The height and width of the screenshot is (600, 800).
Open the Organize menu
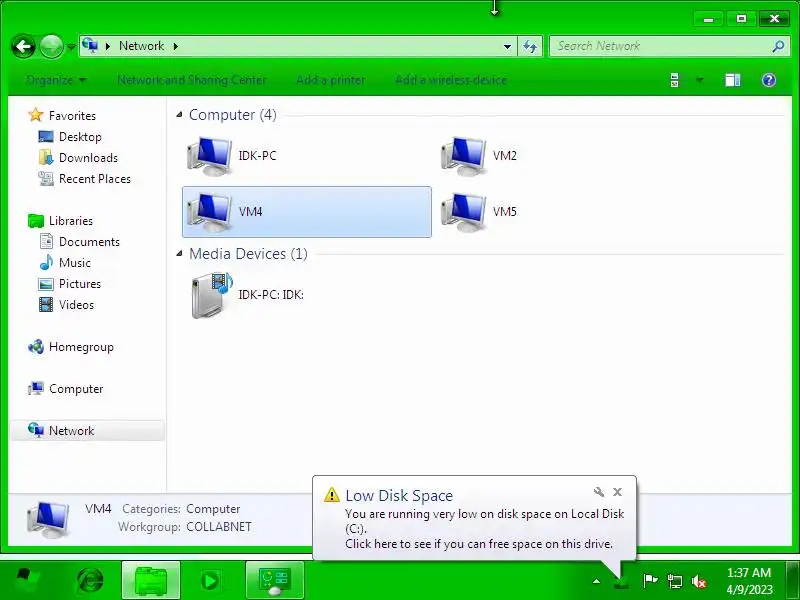pyautogui.click(x=56, y=80)
